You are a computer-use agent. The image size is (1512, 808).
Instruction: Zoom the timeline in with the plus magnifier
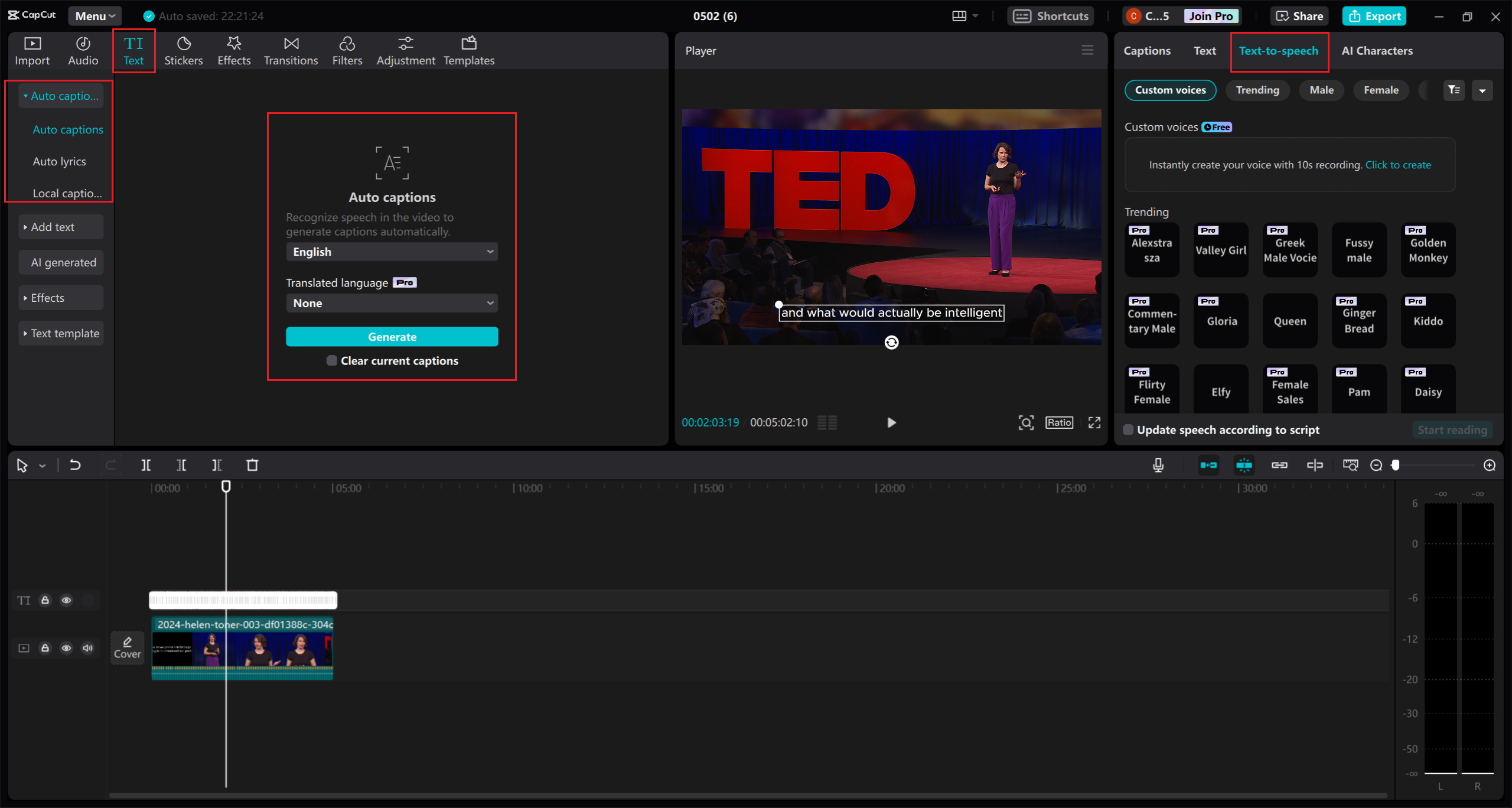point(1490,465)
